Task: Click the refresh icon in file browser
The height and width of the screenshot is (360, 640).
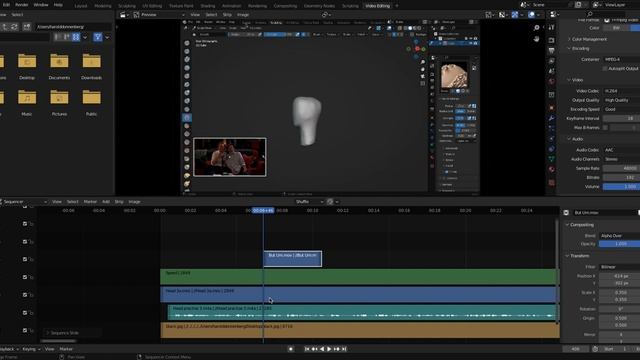Action: tap(14, 27)
